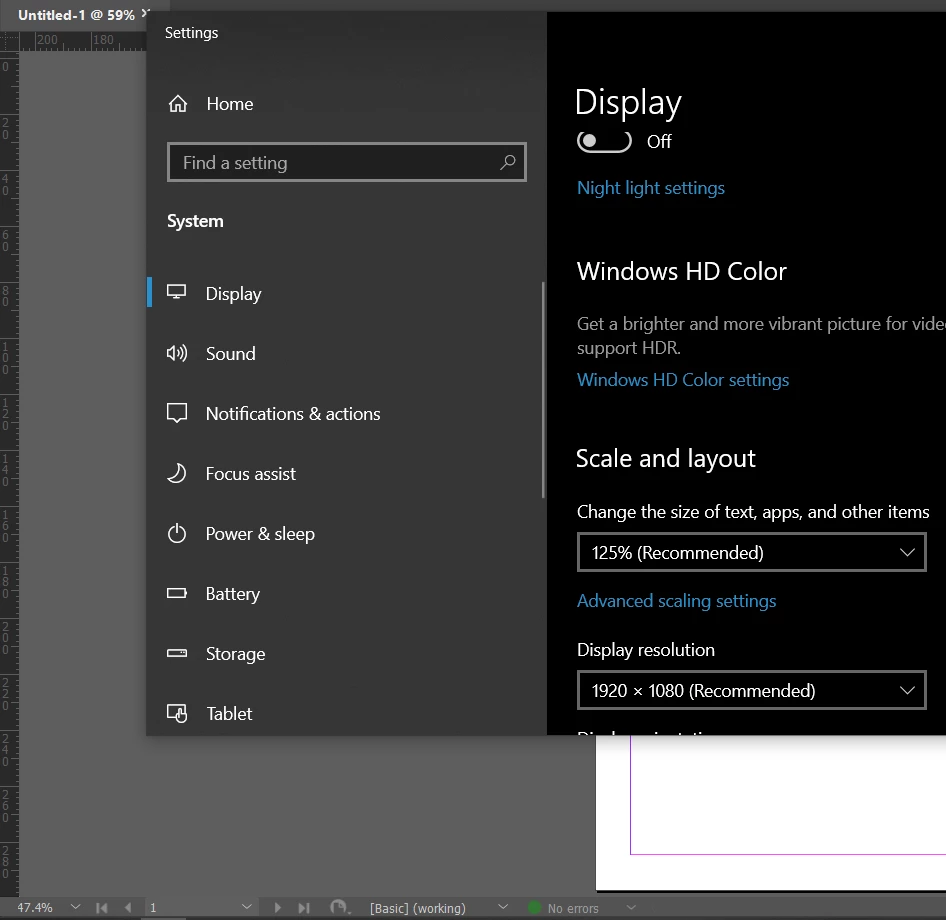Click the Find a setting search box
Screen dimensions: 946x920
click(x=346, y=162)
